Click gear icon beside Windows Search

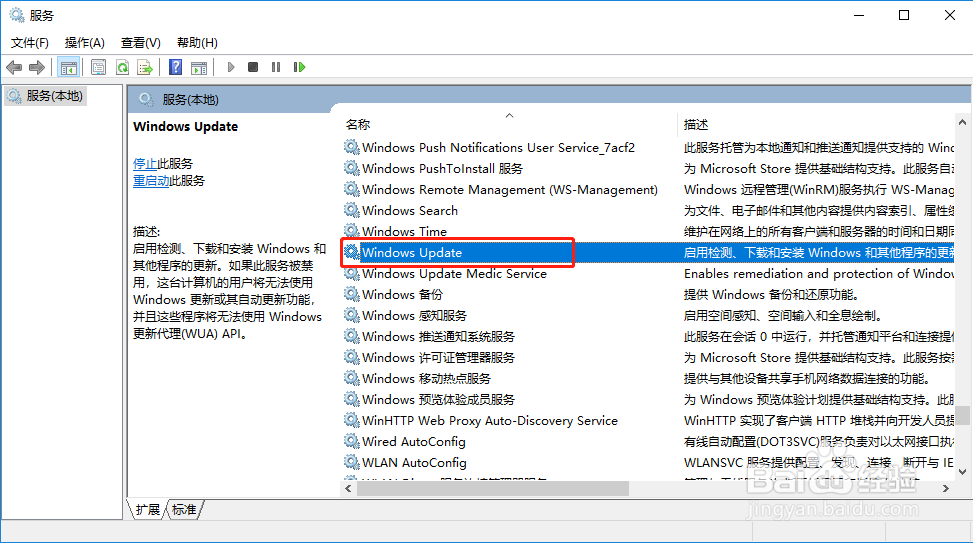pyautogui.click(x=352, y=210)
